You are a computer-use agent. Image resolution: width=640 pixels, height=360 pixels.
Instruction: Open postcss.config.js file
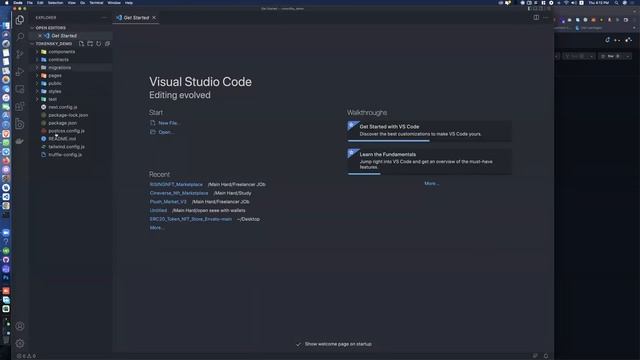[x=67, y=131]
